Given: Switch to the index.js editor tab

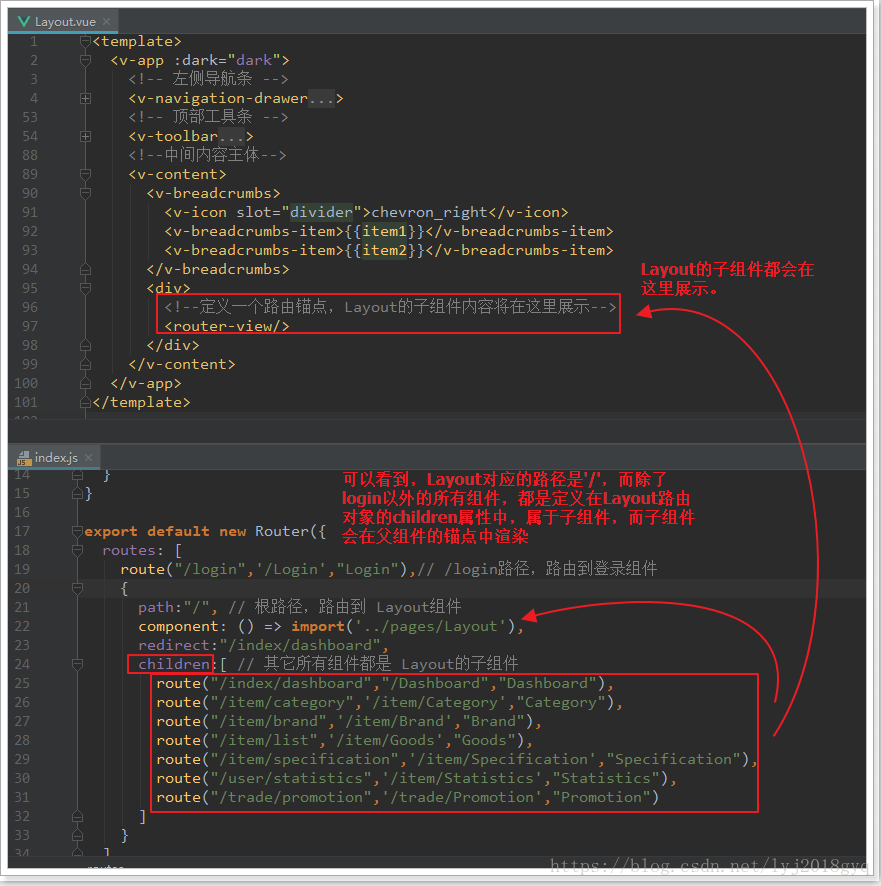Looking at the screenshot, I should [55, 457].
